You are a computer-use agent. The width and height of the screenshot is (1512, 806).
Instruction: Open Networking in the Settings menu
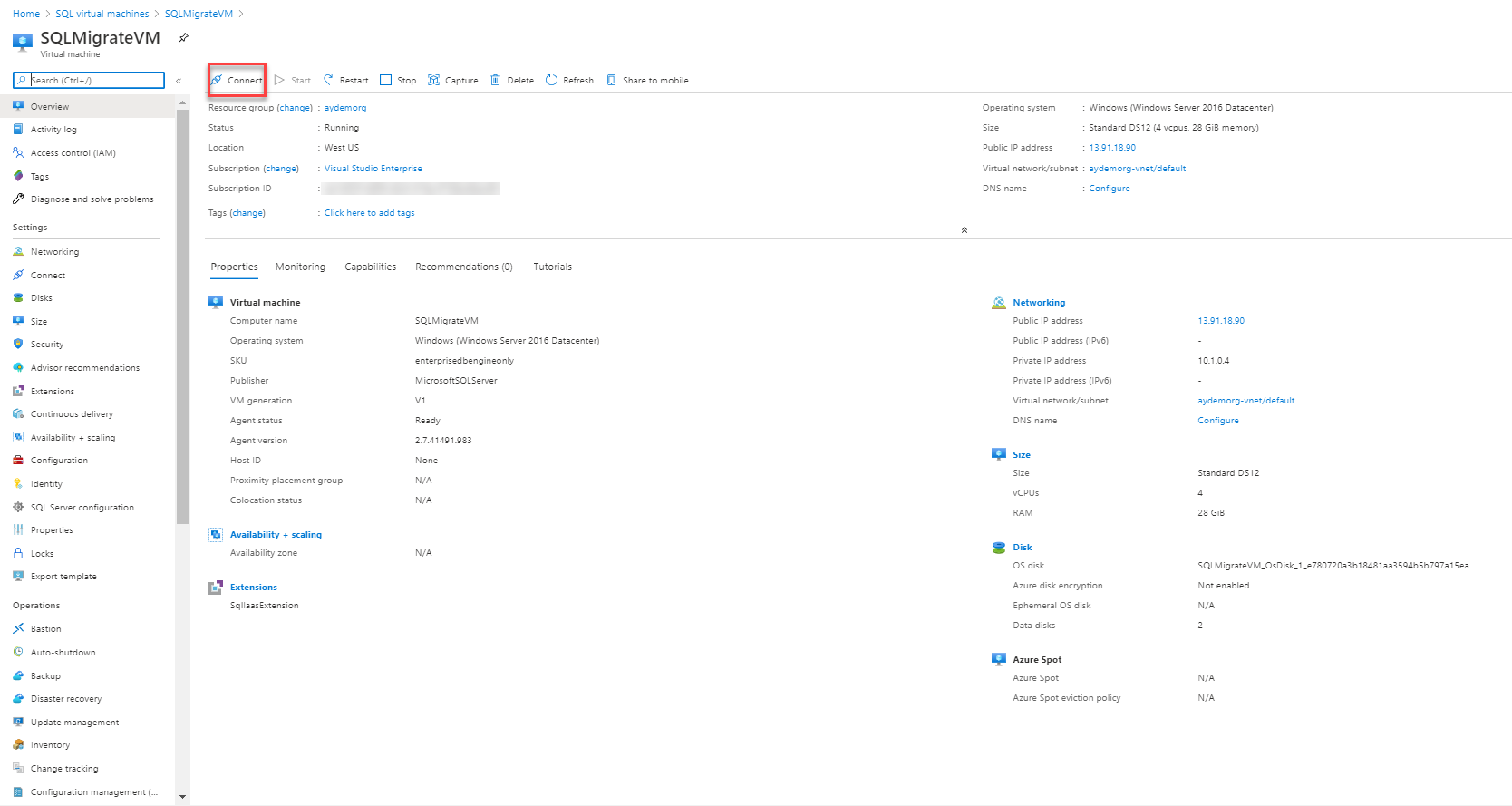click(54, 252)
